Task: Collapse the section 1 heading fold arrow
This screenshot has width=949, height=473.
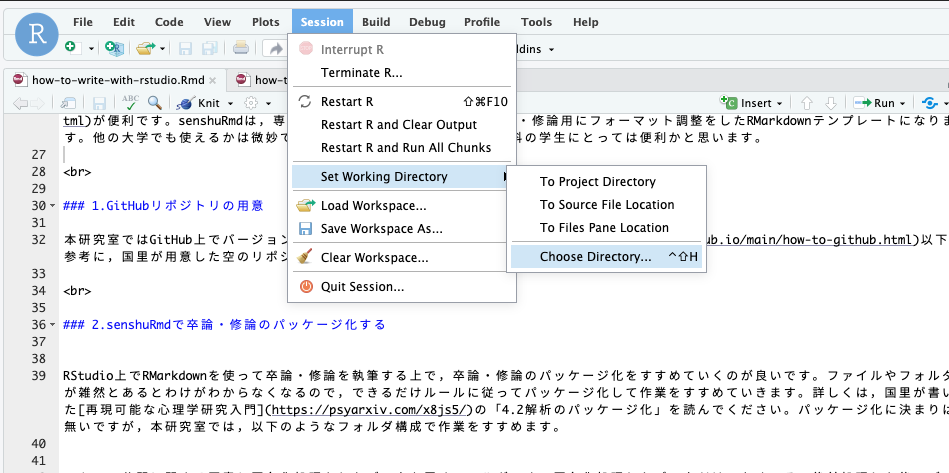Action: click(50, 206)
